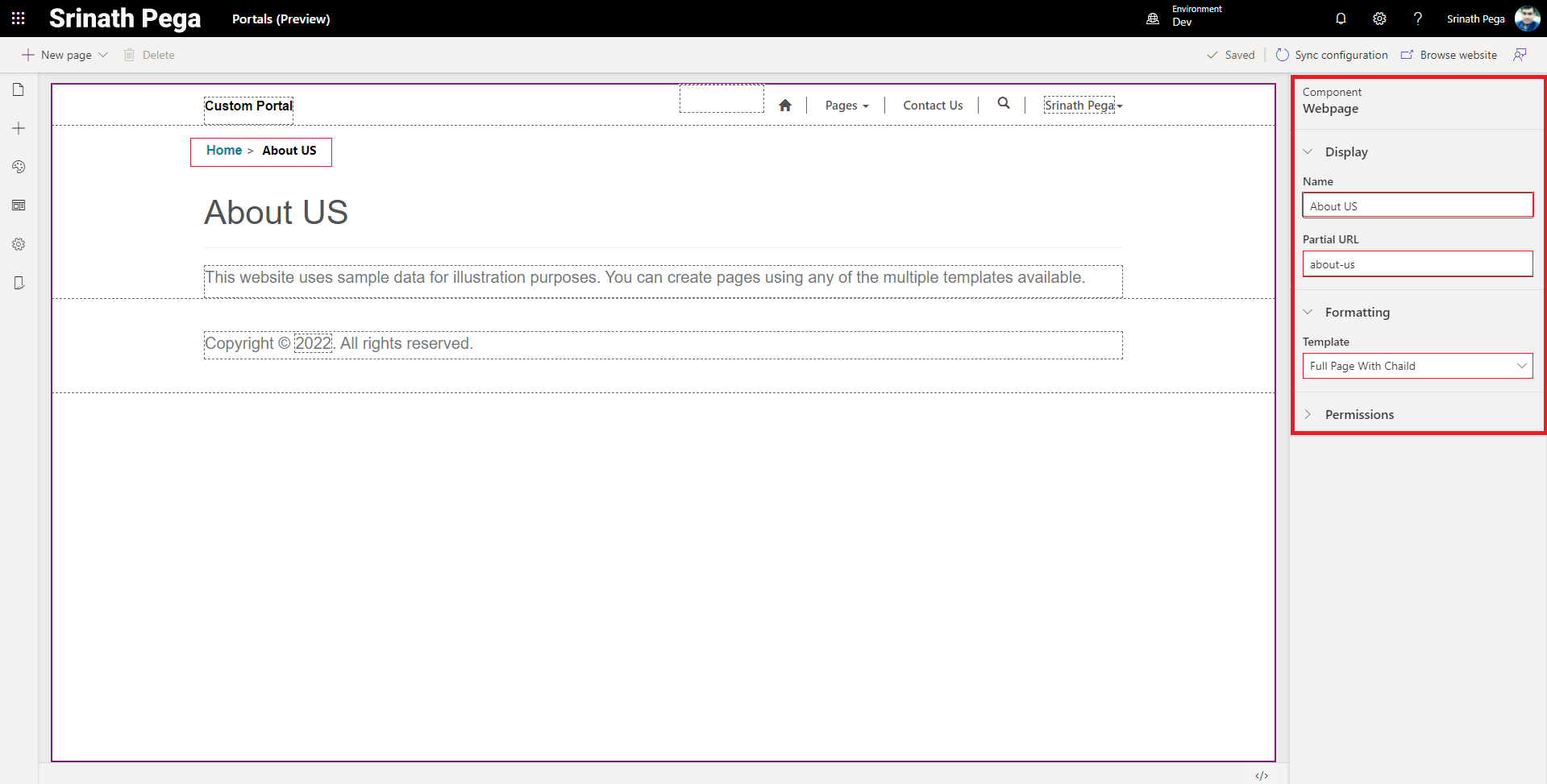Click the home icon in portal navigation
The image size is (1547, 784).
[785, 106]
